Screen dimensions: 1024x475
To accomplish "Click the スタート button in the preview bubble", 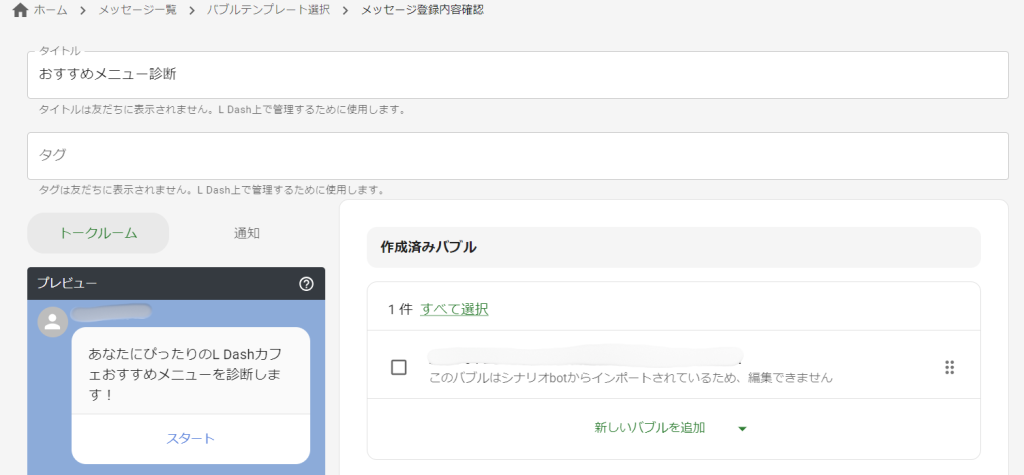I will [190, 438].
